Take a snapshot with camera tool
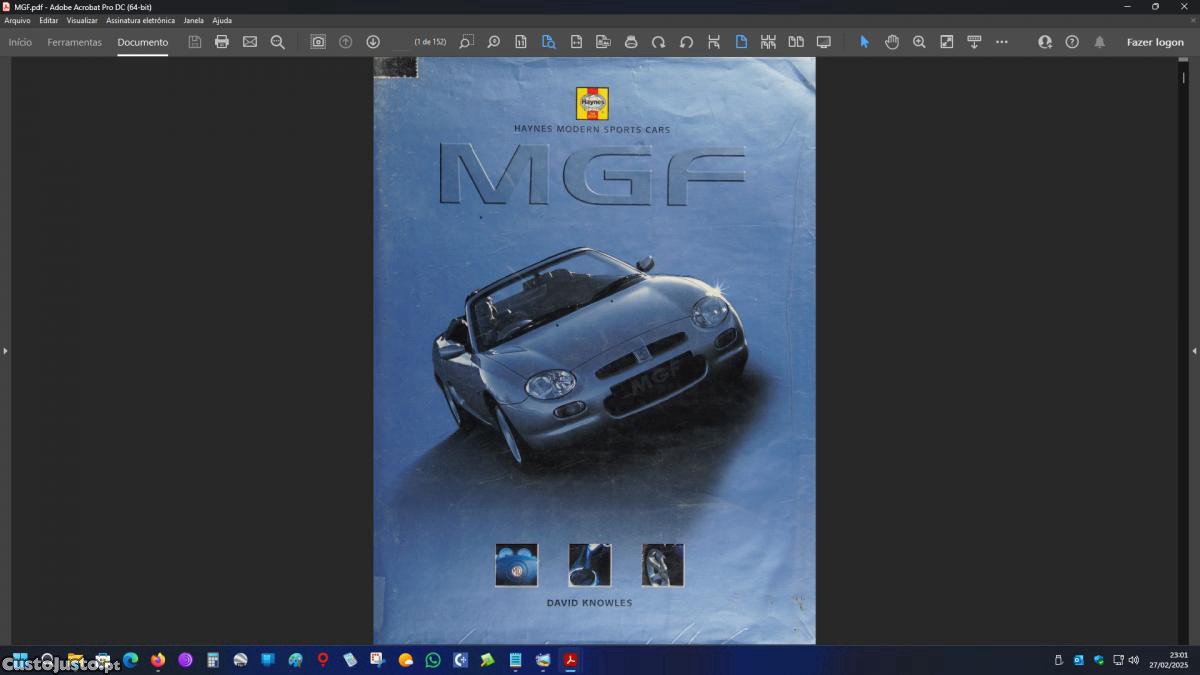The image size is (1200, 675). tap(318, 42)
